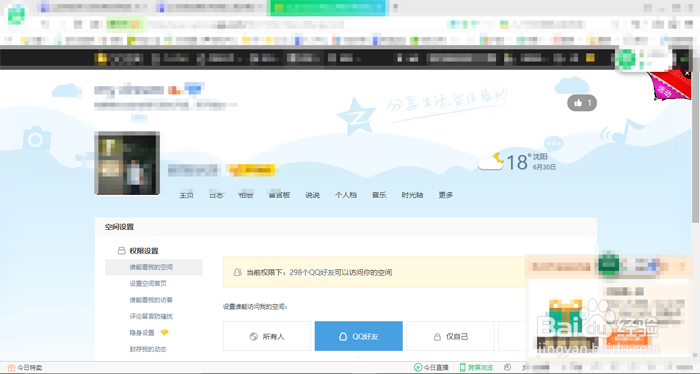Click the 权限设置 section header
The height and width of the screenshot is (374, 700).
[144, 251]
